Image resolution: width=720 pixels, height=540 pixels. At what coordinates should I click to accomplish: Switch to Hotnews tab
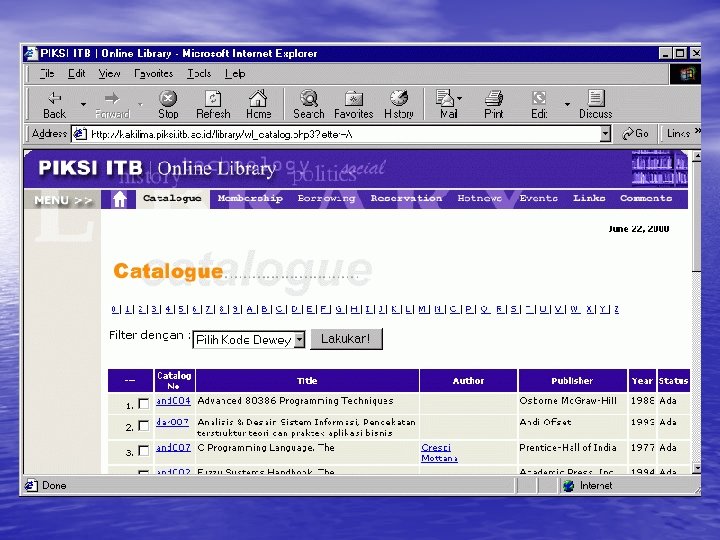479,198
